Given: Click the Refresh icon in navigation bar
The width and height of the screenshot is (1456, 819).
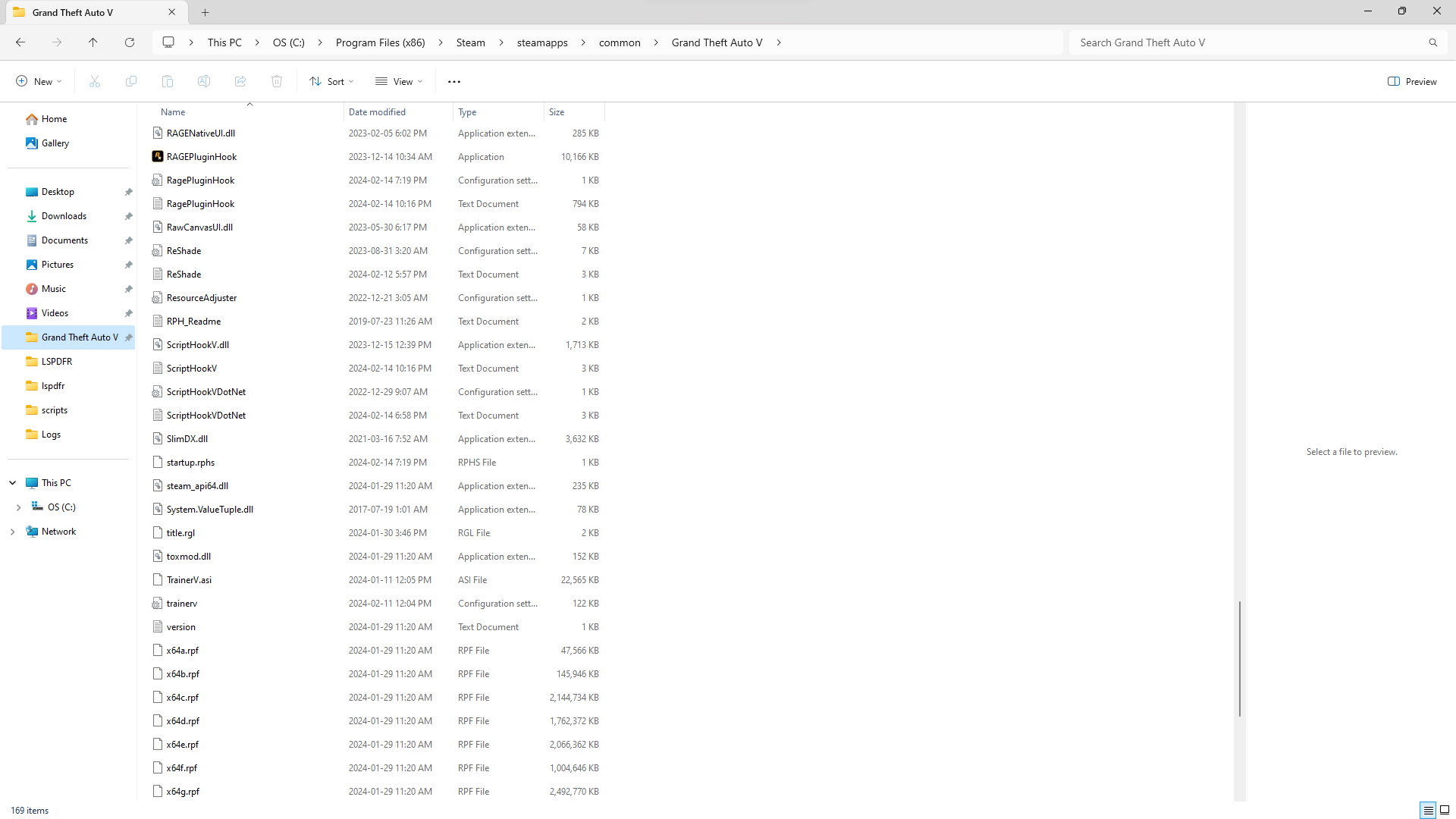Looking at the screenshot, I should [130, 42].
